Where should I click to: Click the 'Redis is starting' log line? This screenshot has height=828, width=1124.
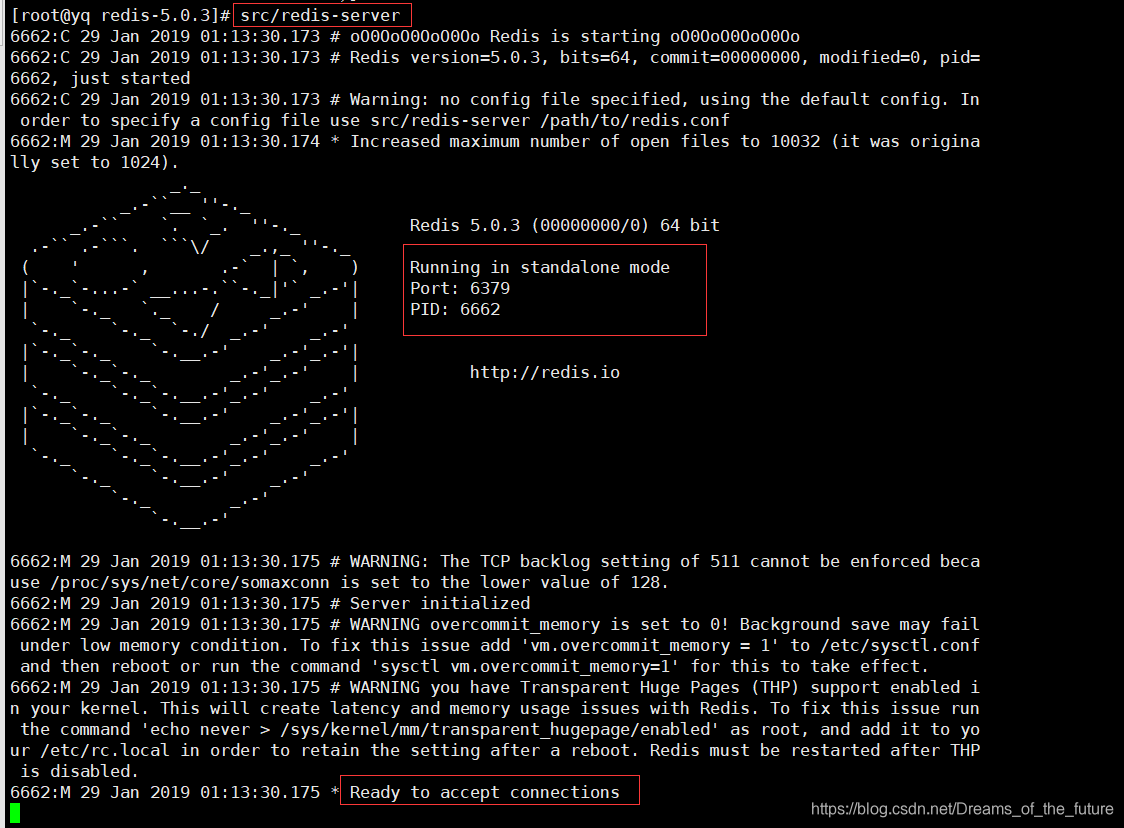pyautogui.click(x=405, y=37)
